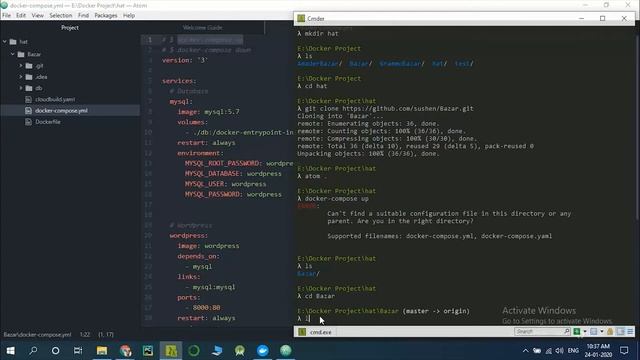Click the Cmder window title icon
The height and width of the screenshot is (360, 640).
(x=301, y=18)
